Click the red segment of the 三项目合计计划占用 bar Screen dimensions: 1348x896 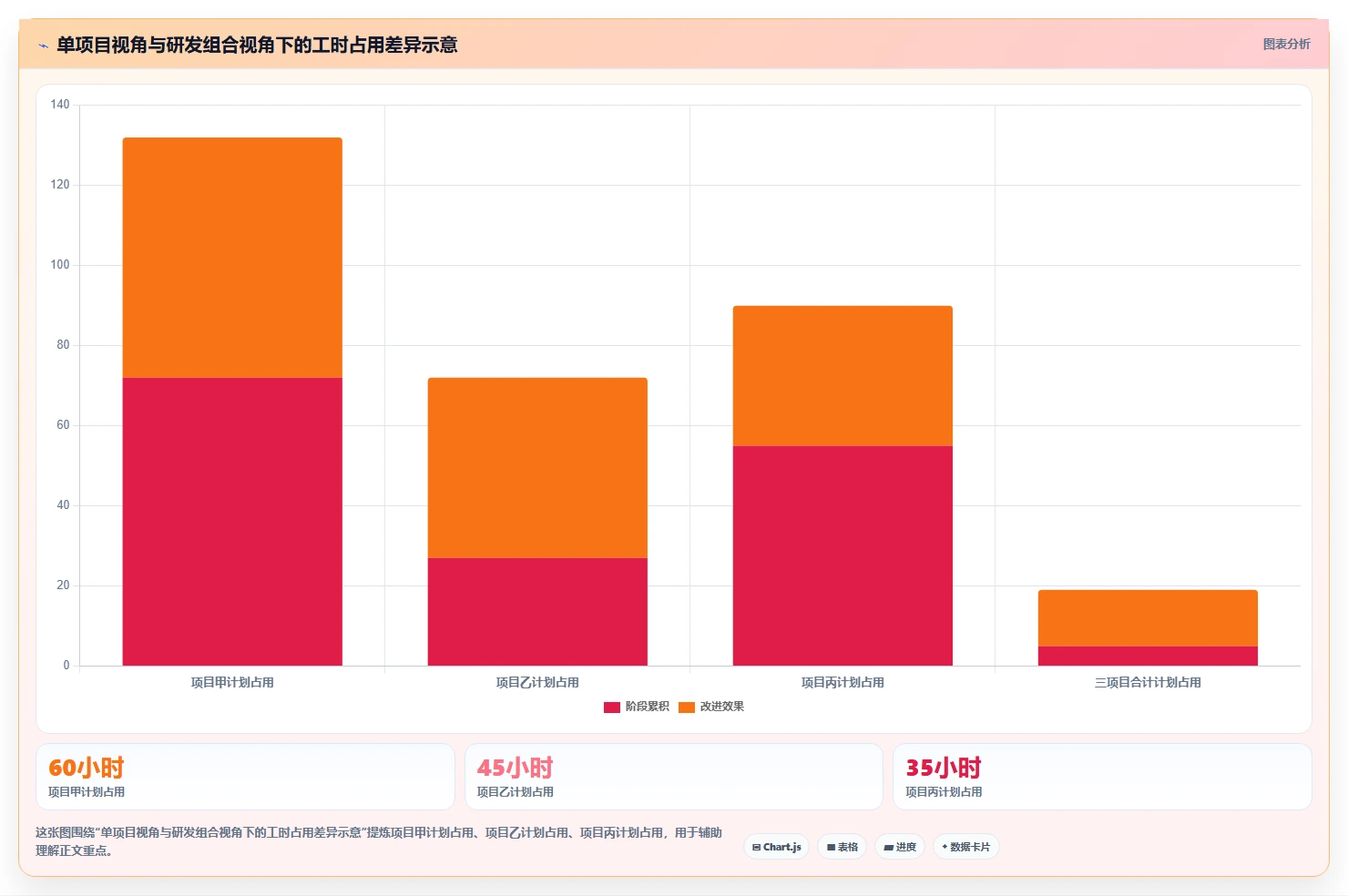1148,656
